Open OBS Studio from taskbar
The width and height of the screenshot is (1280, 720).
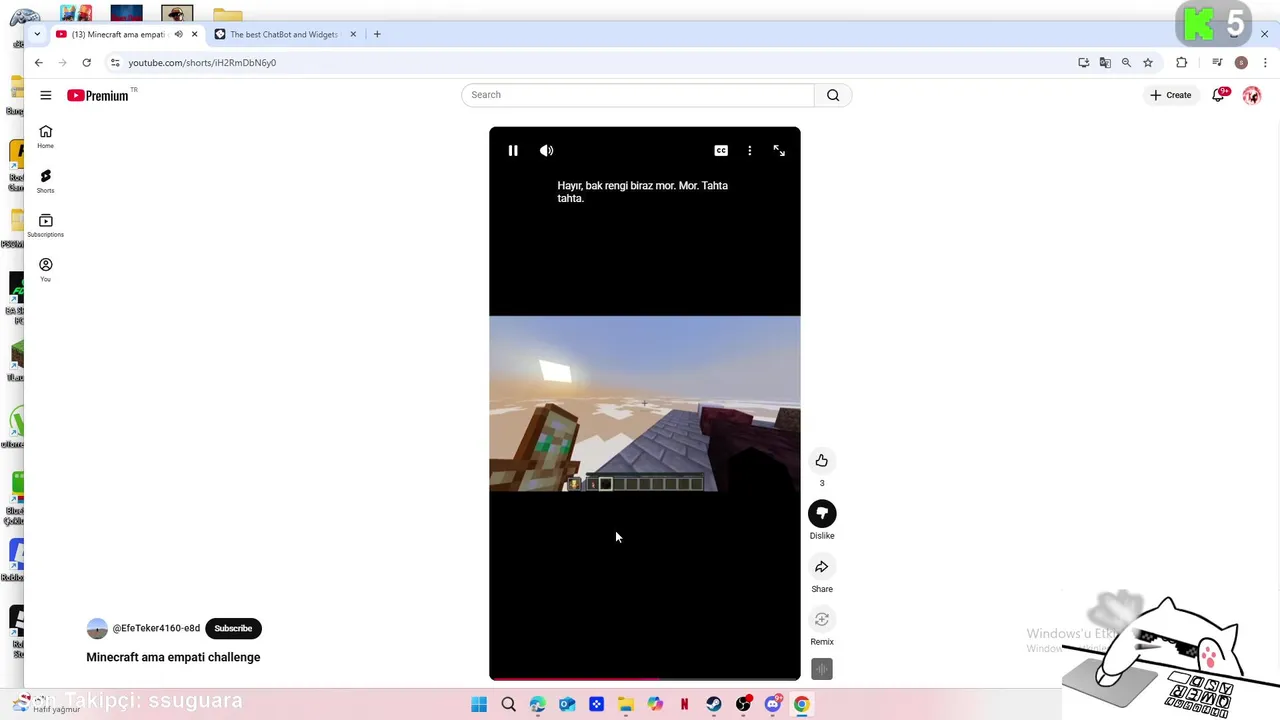tap(743, 705)
